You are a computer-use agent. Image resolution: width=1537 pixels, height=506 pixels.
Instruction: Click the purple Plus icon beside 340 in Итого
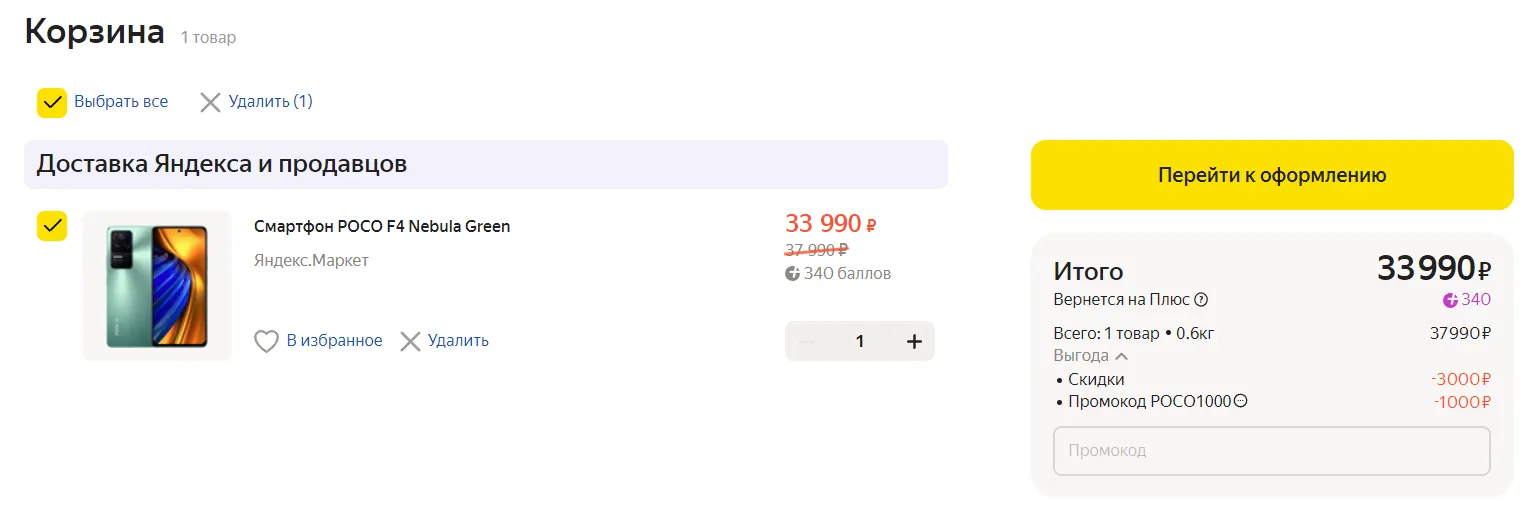click(1450, 300)
